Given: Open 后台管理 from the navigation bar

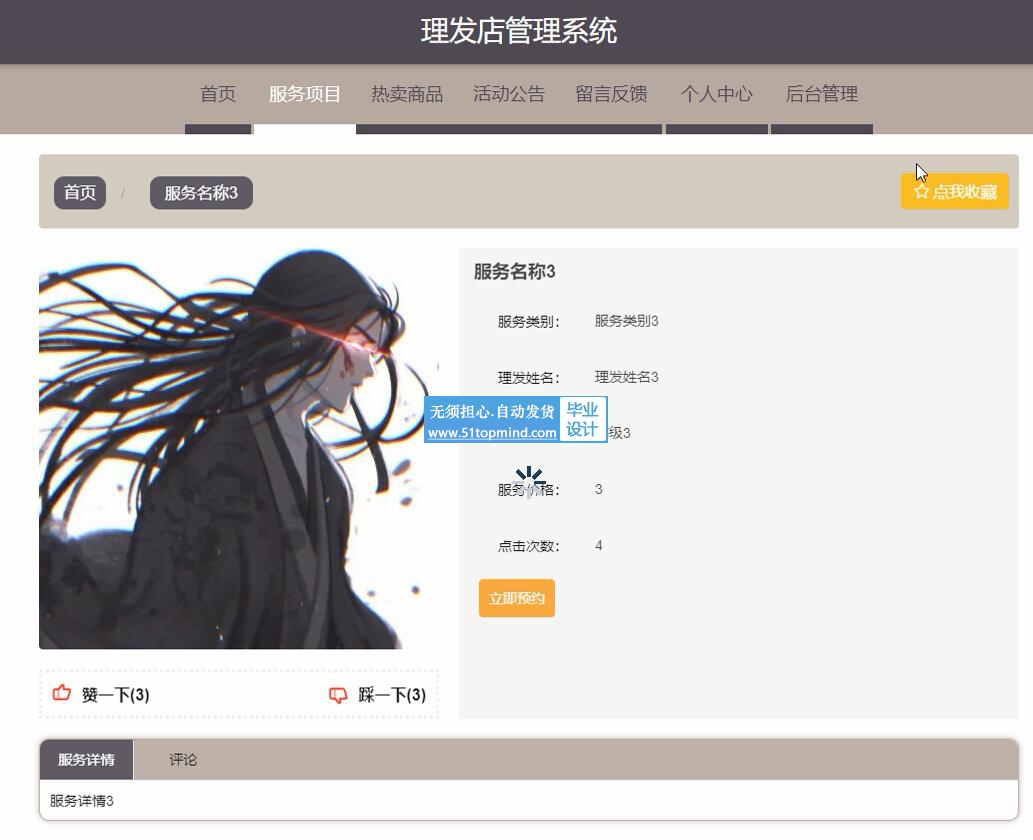Looking at the screenshot, I should coord(822,94).
